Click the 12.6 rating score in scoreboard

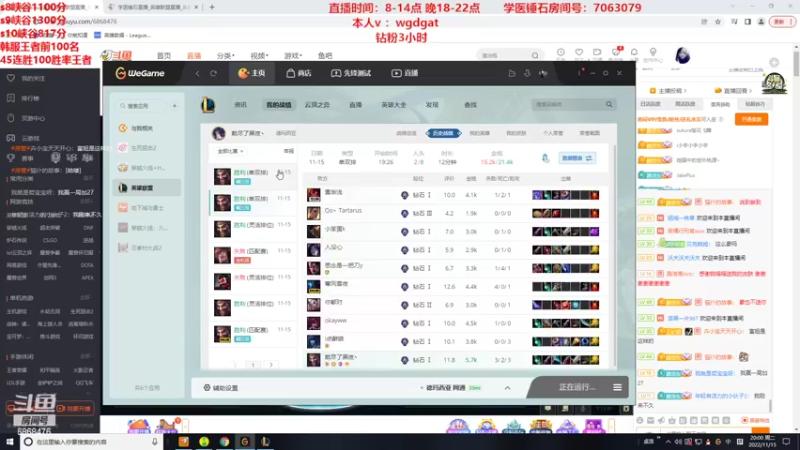click(x=449, y=287)
